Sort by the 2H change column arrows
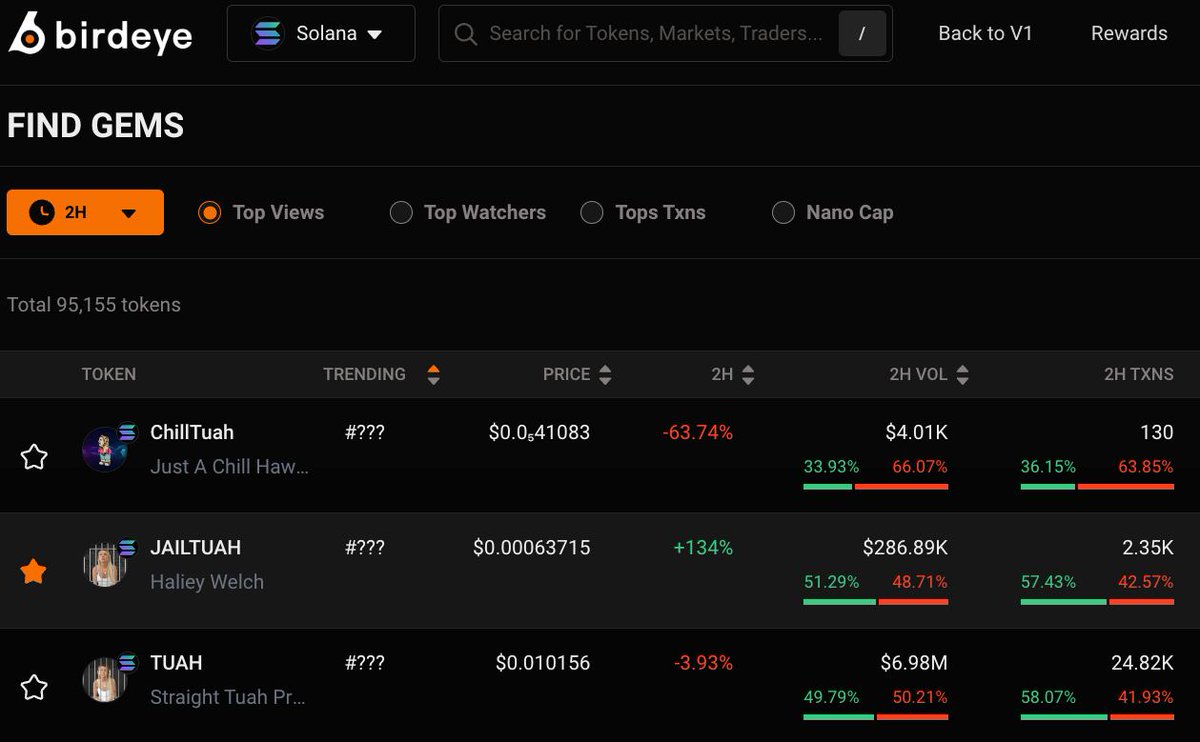 click(x=748, y=375)
